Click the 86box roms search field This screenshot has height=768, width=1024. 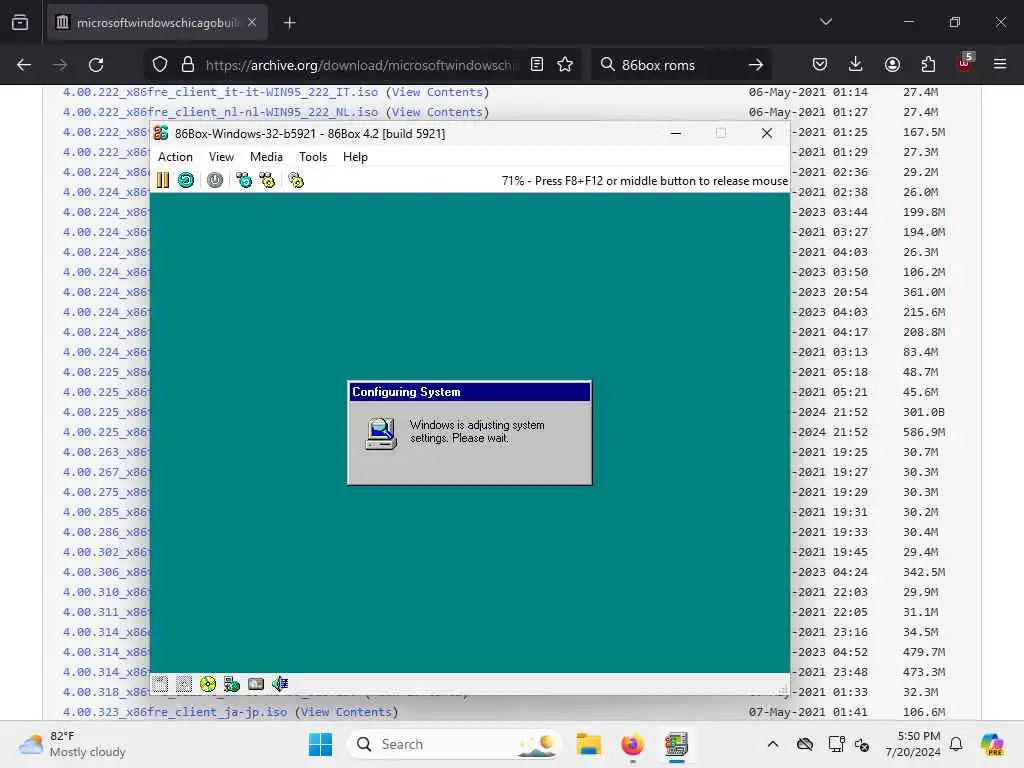tap(679, 65)
